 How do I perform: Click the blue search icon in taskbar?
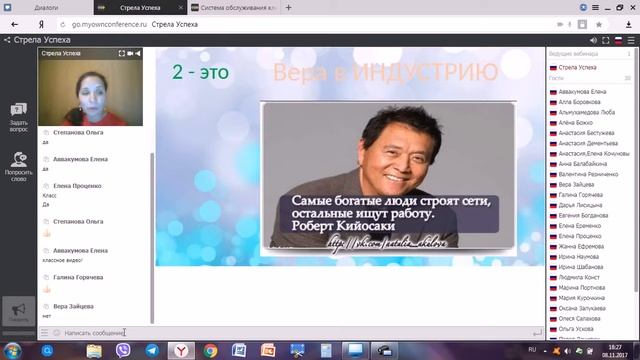(47, 351)
